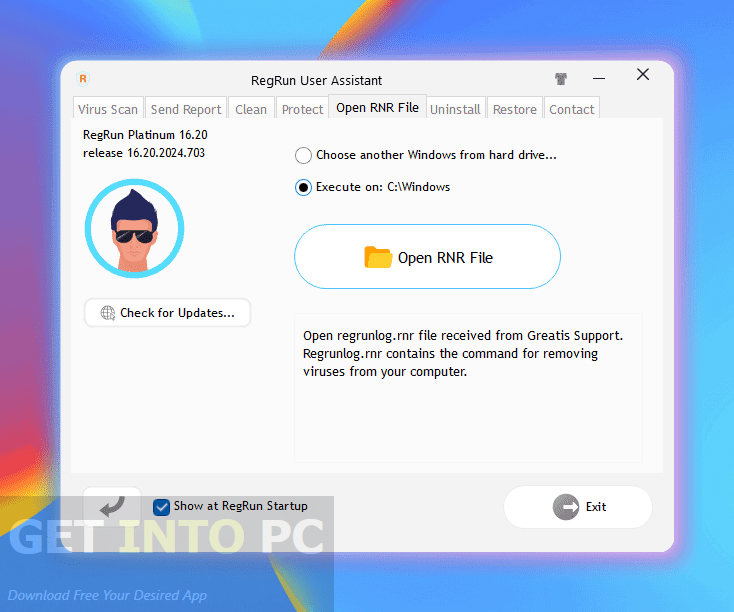Select 'Choose another Windows from hard drive' option
This screenshot has height=612, width=734.
coord(303,155)
